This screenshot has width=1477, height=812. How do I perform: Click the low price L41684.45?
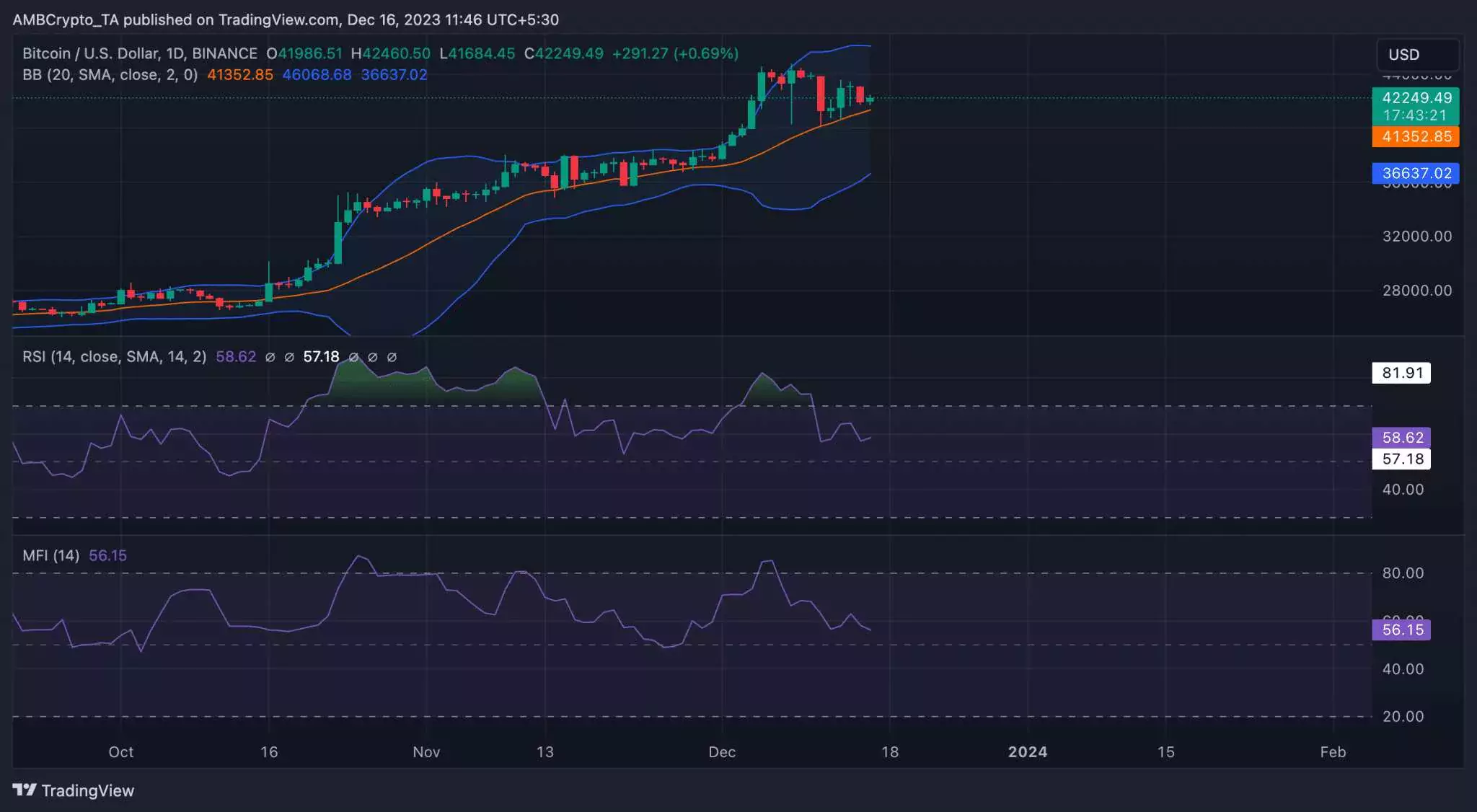[x=477, y=53]
